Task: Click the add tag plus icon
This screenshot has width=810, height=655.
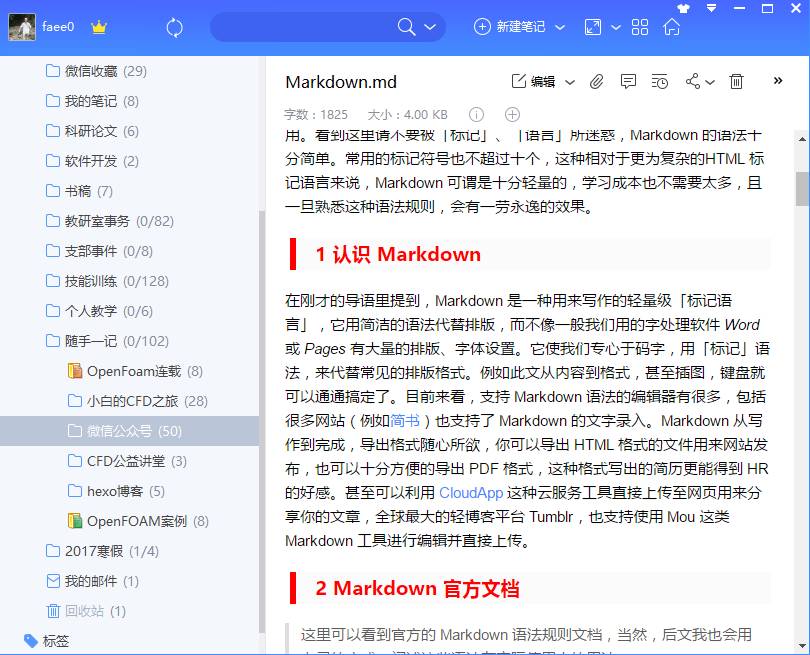Action: click(512, 115)
